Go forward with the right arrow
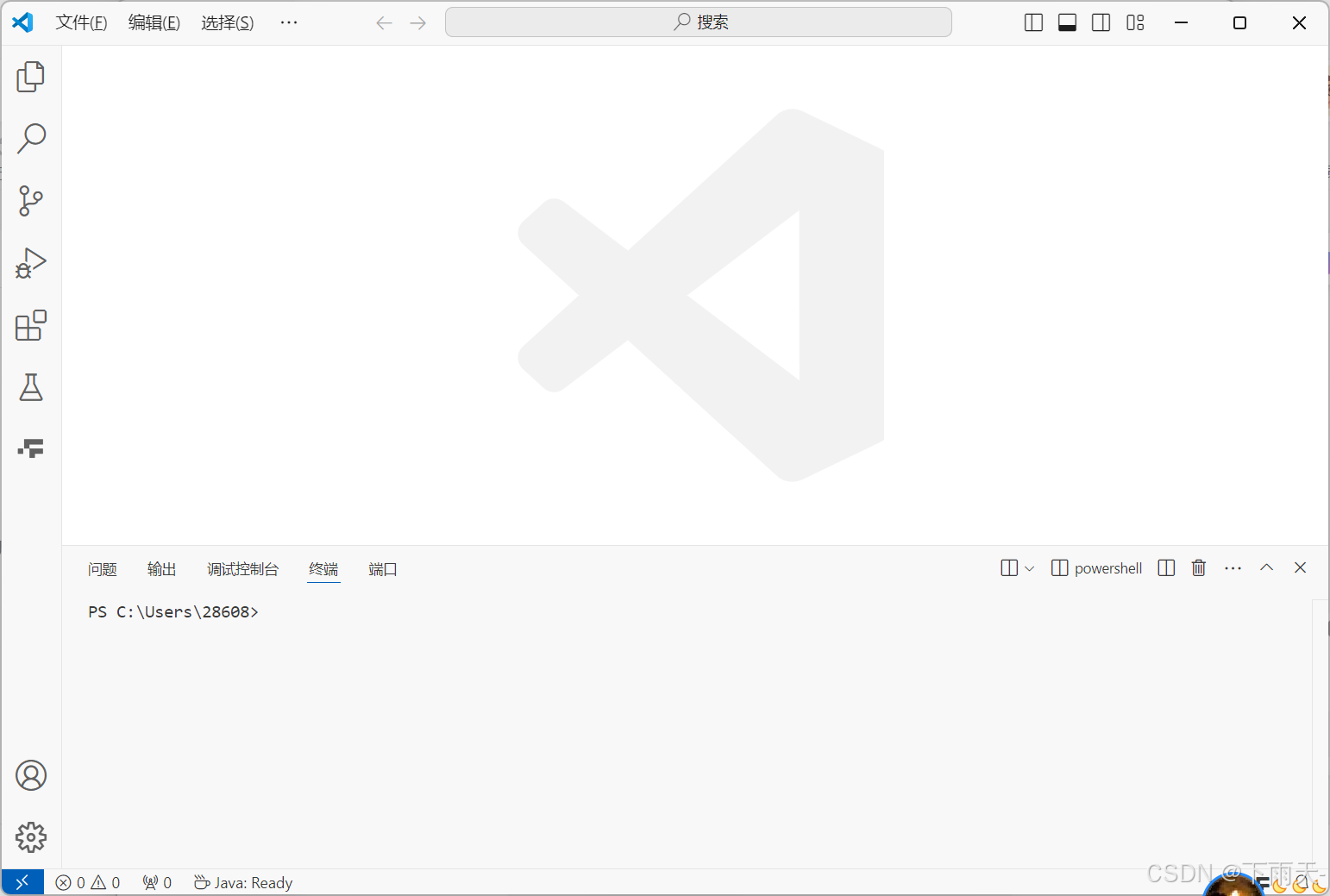Screen dimensions: 1330x896 [x=418, y=22]
